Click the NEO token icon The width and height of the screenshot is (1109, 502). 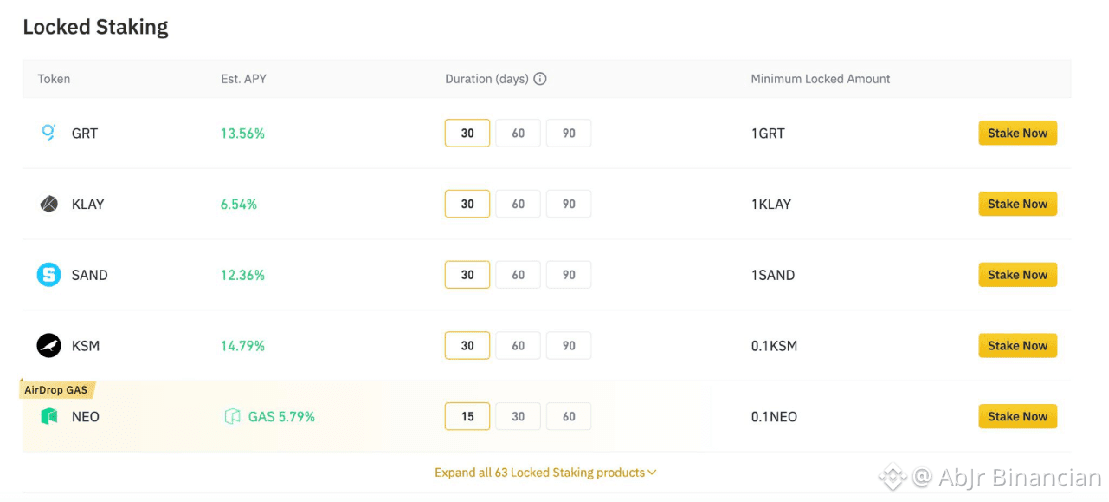(x=49, y=416)
